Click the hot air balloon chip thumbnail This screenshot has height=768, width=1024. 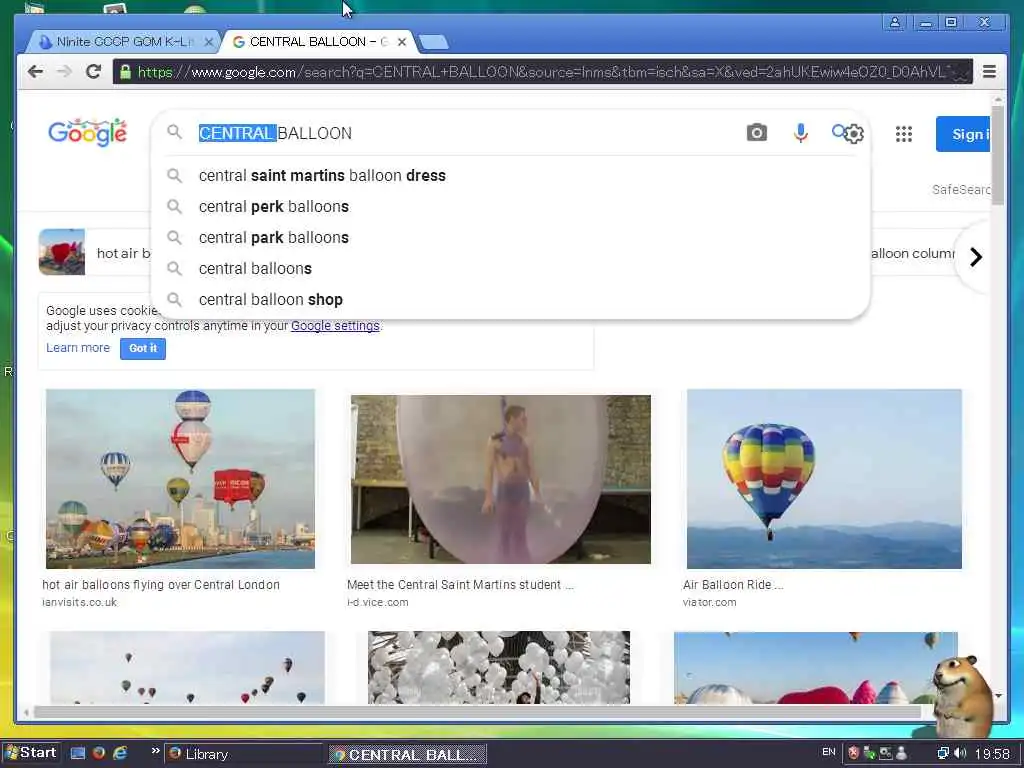61,251
